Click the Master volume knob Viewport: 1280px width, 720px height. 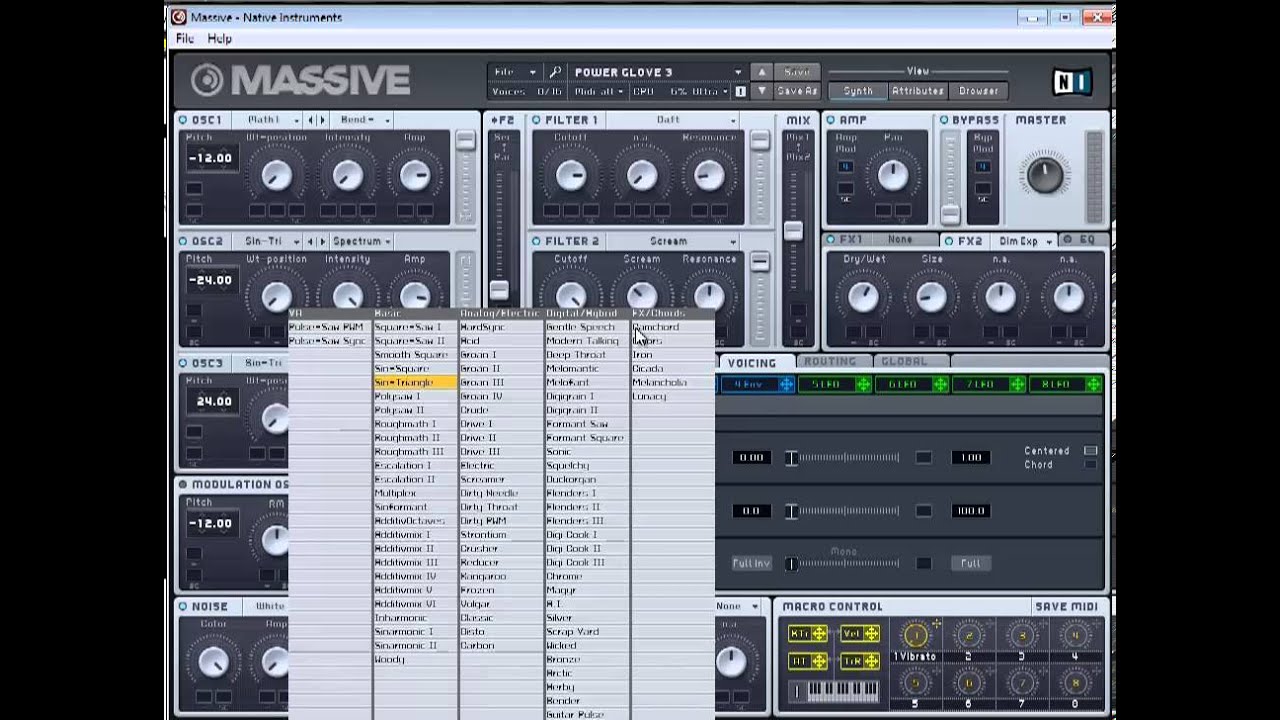[1043, 176]
